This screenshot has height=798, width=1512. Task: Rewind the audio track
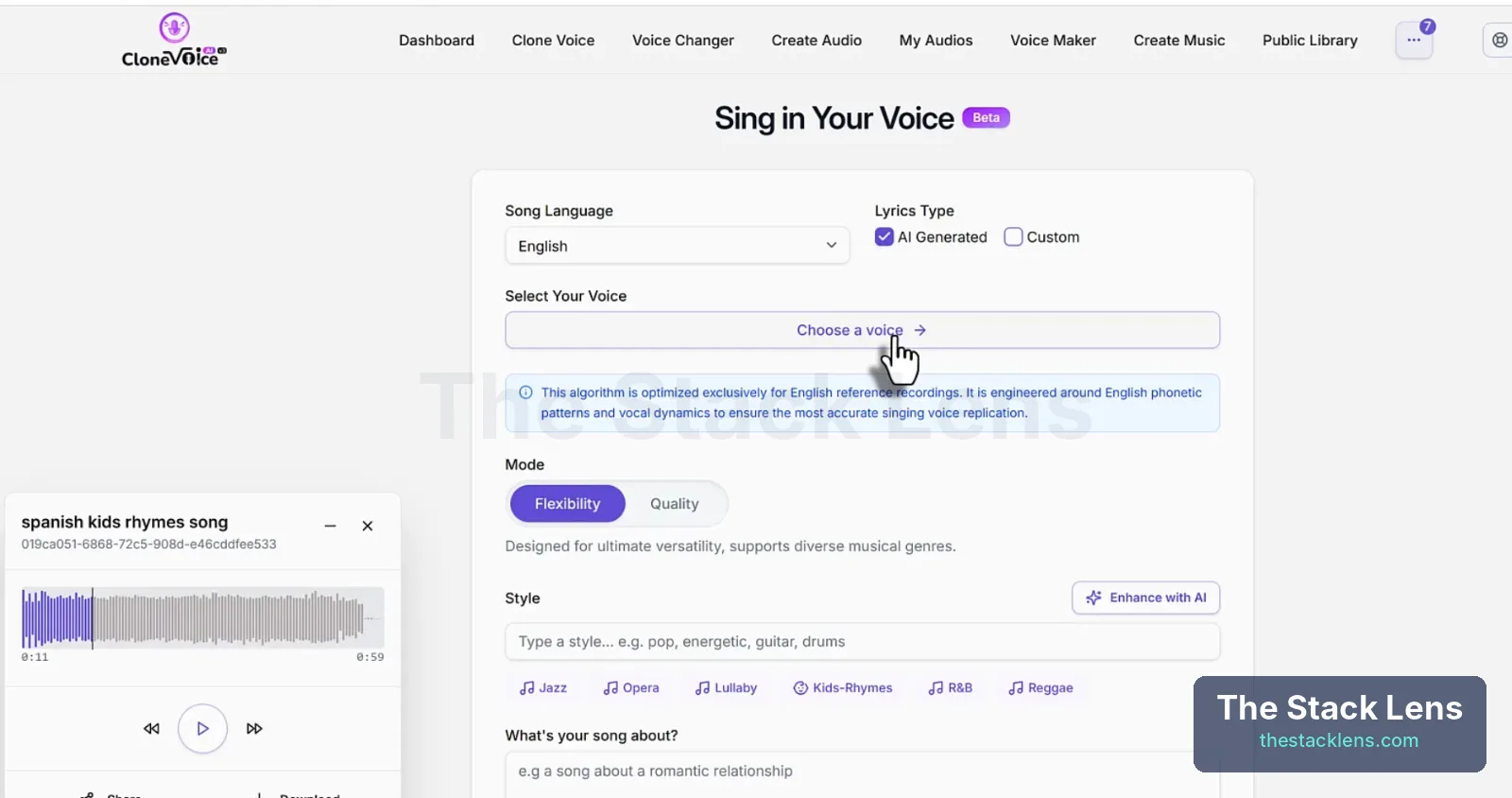[x=151, y=728]
